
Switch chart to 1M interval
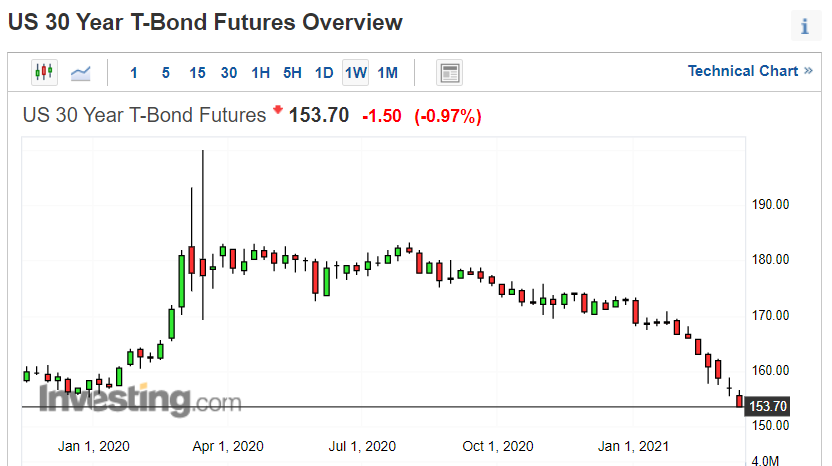click(387, 73)
